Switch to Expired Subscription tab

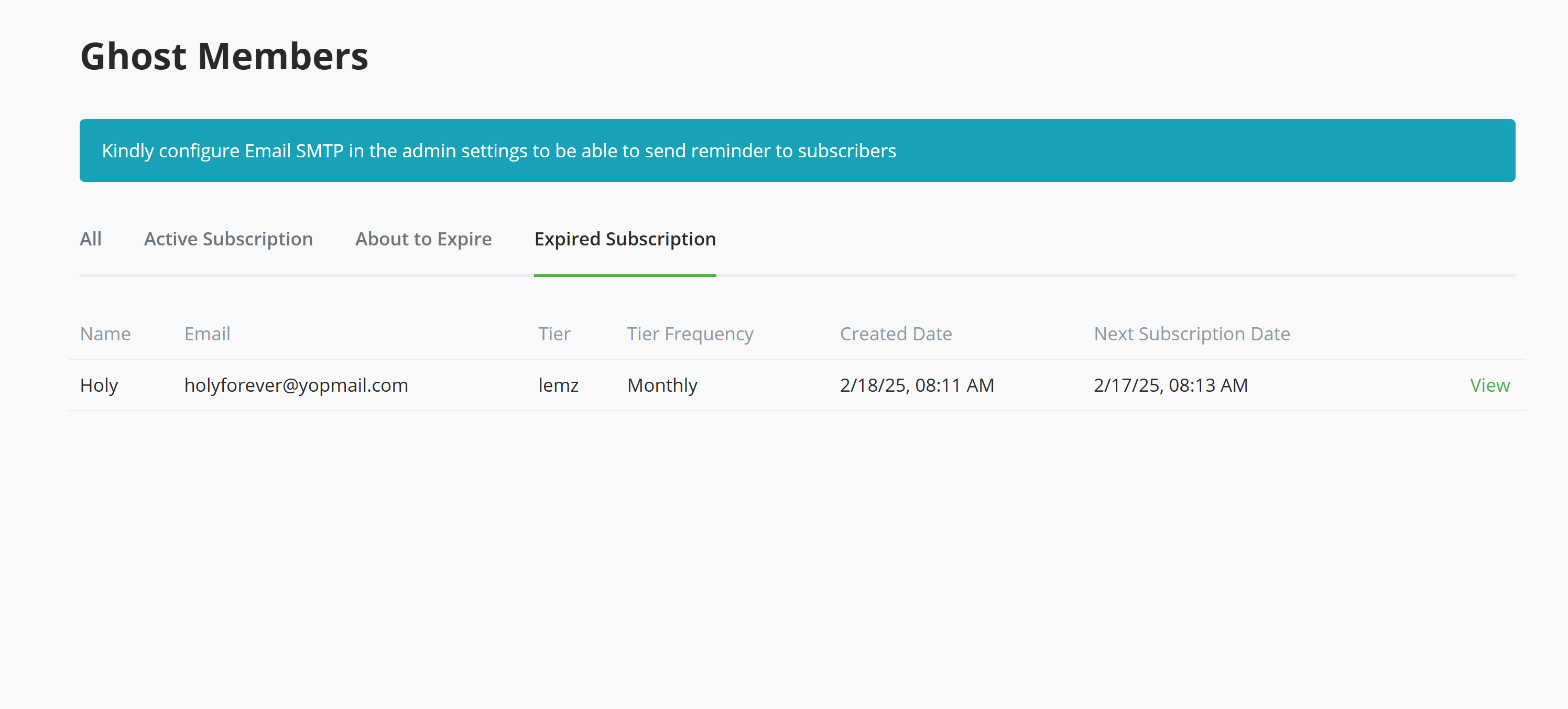click(x=625, y=239)
